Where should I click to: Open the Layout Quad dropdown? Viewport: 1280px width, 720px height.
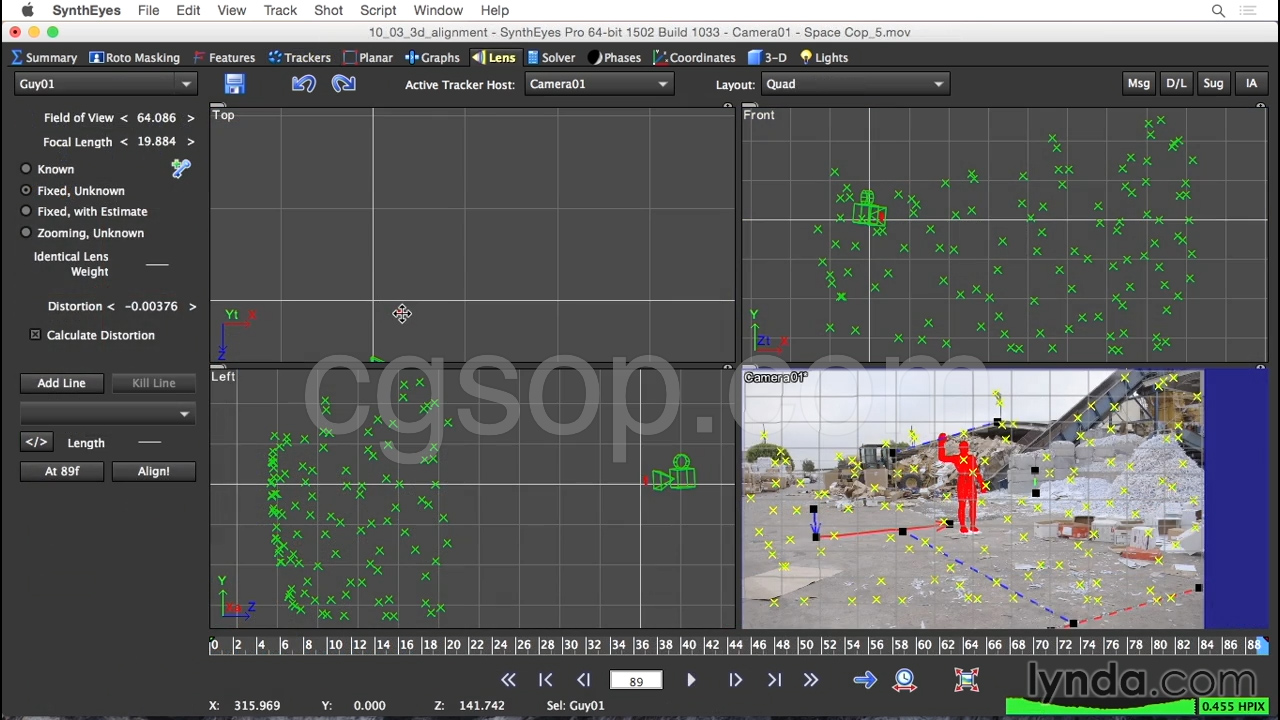click(855, 84)
